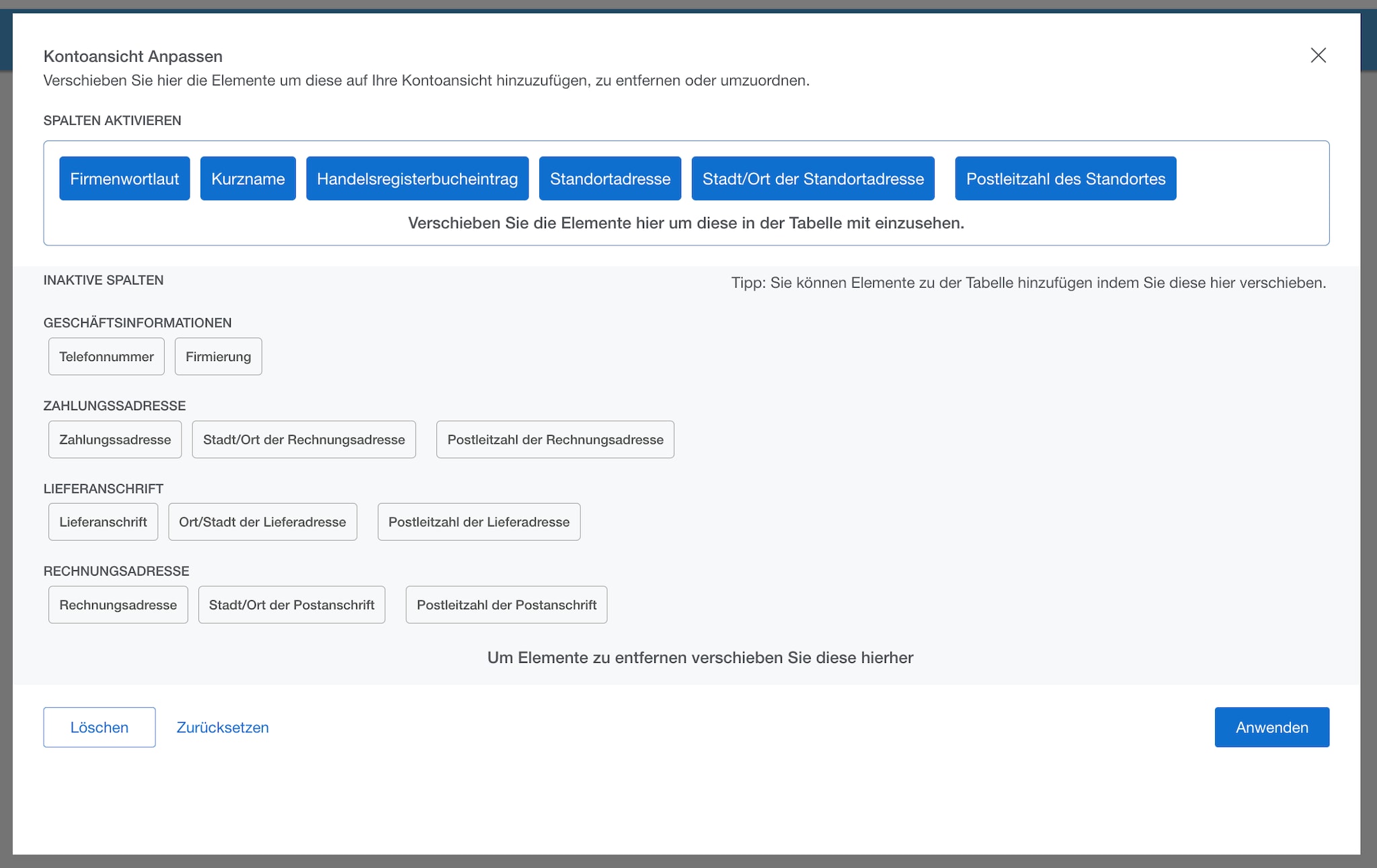The width and height of the screenshot is (1377, 868).
Task: Click Stadt/Ort der Standortadresse chip
Action: tap(812, 178)
